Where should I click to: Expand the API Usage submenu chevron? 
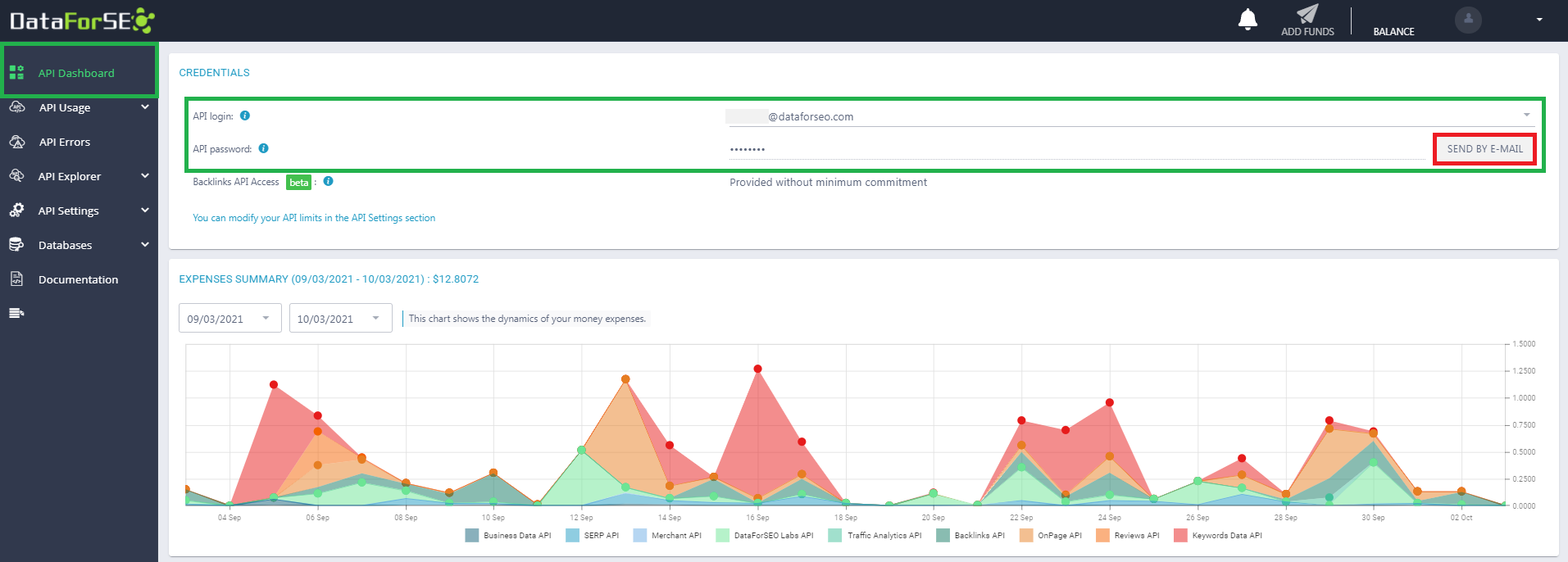(x=145, y=107)
